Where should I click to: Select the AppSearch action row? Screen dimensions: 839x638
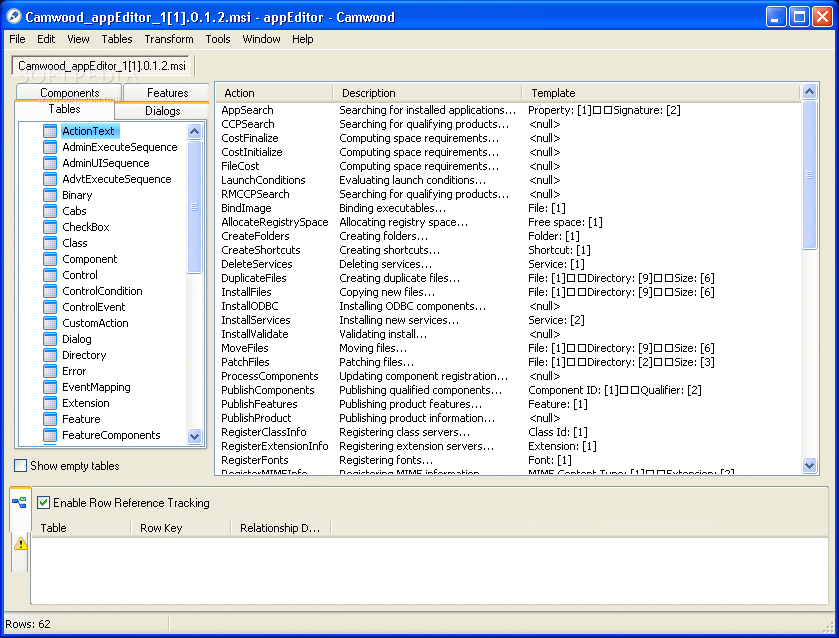[x=508, y=110]
